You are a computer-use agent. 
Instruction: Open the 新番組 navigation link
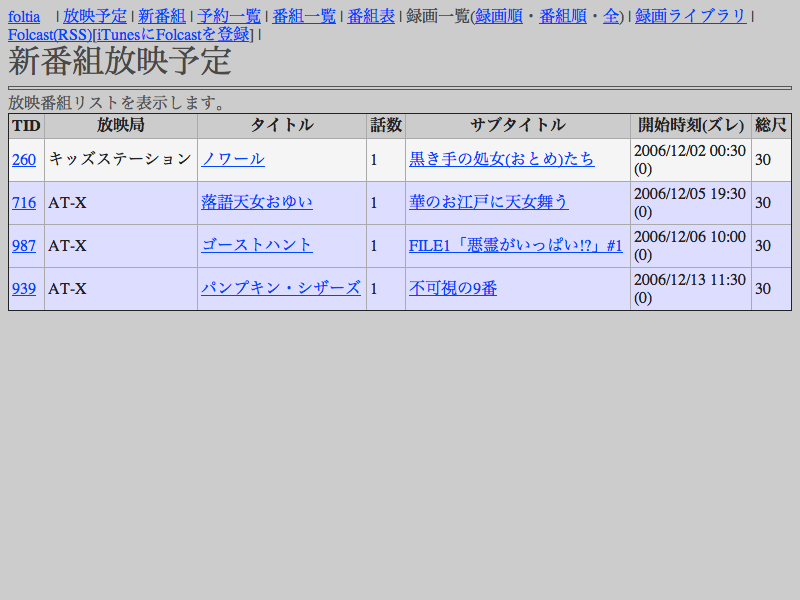pos(161,16)
